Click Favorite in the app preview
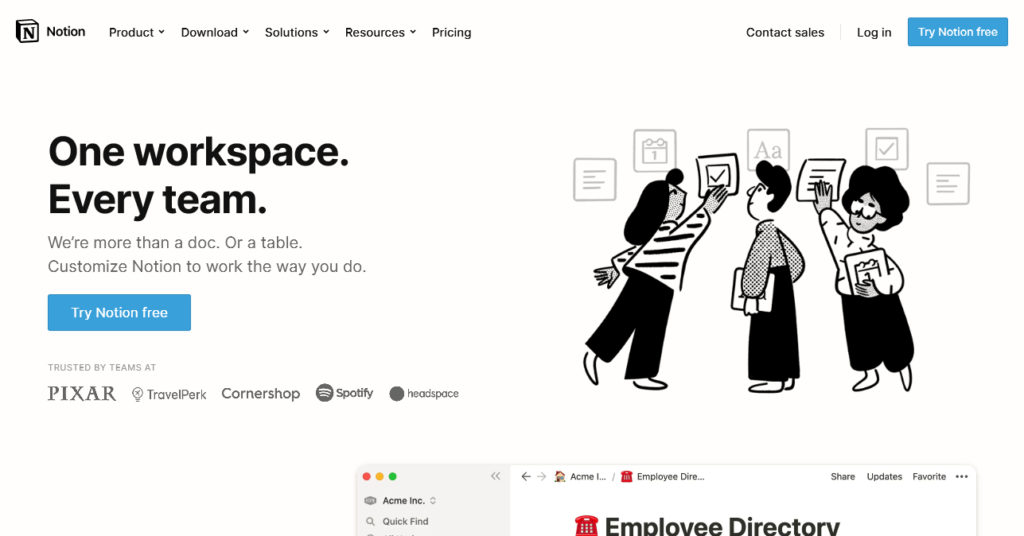 click(x=929, y=477)
